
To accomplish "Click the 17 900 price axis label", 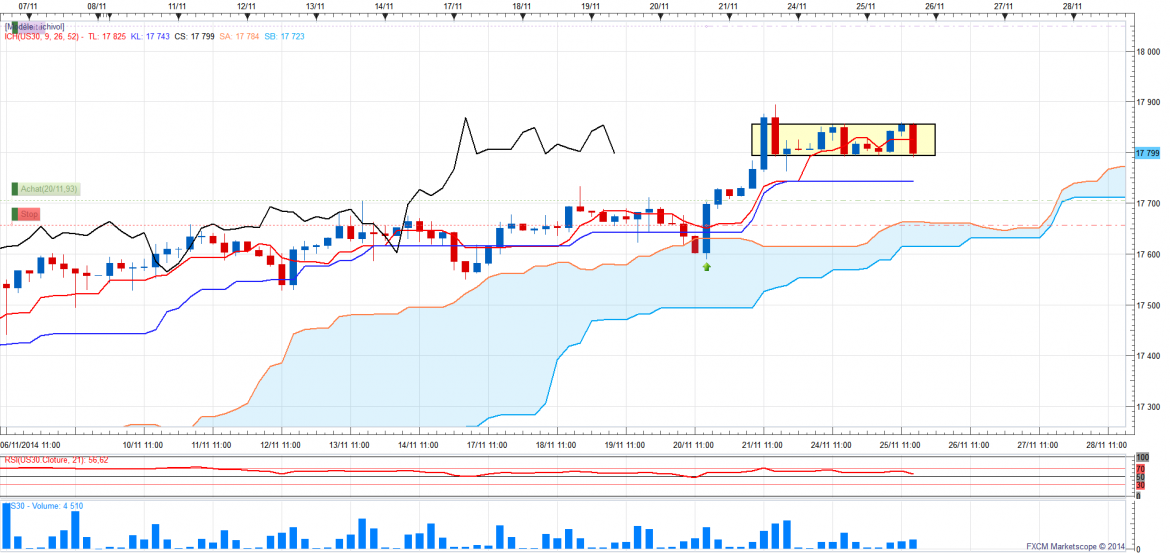I will point(1148,102).
